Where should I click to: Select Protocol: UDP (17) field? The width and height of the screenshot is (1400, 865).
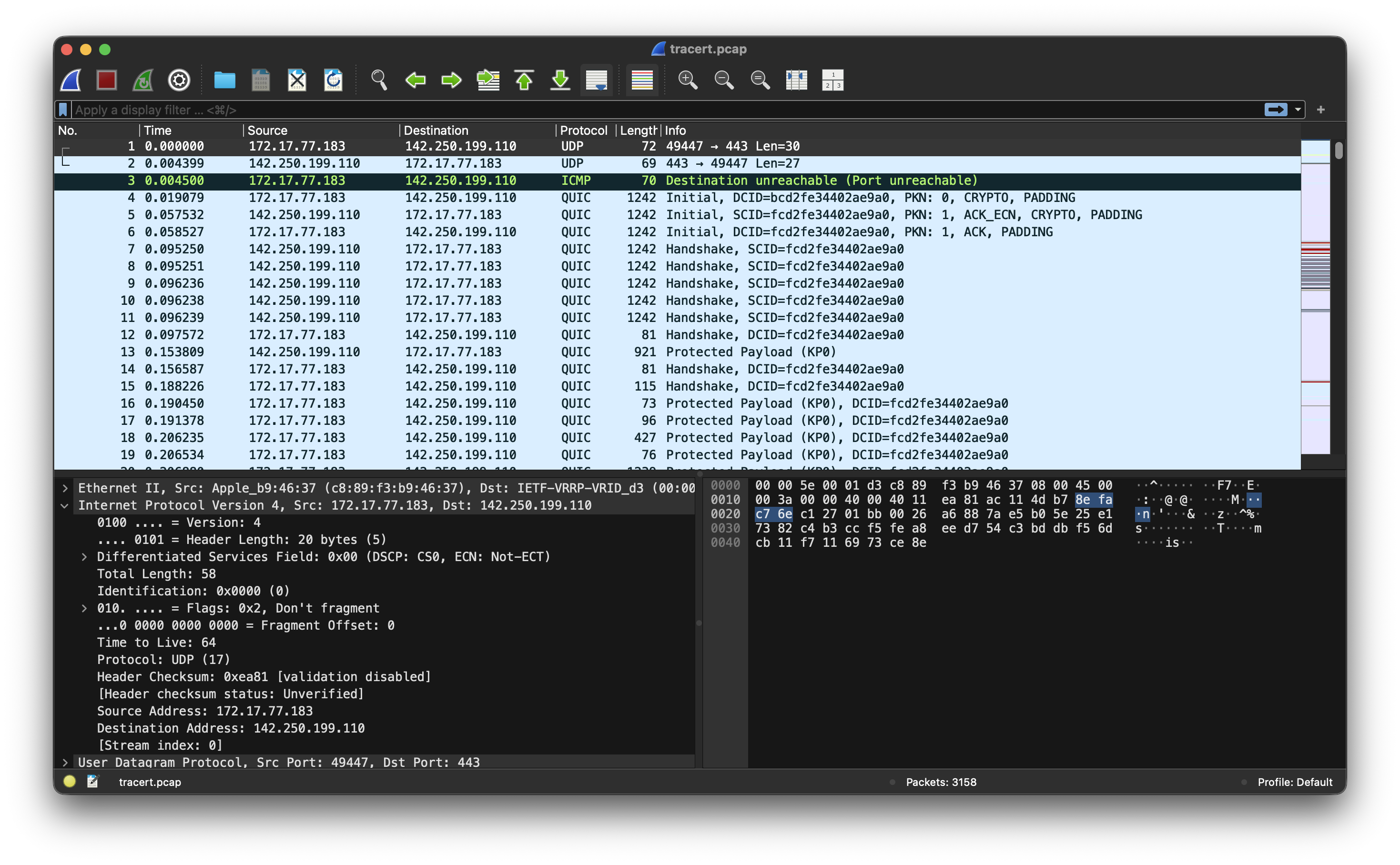click(163, 660)
